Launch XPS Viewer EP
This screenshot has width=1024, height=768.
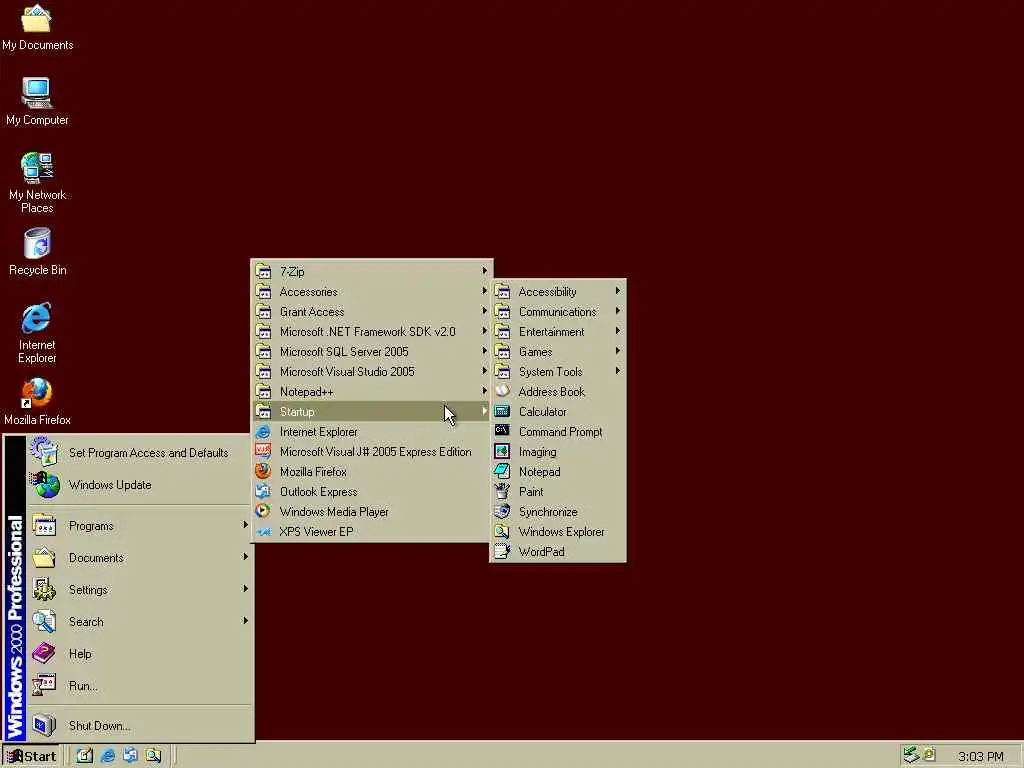pos(372,532)
